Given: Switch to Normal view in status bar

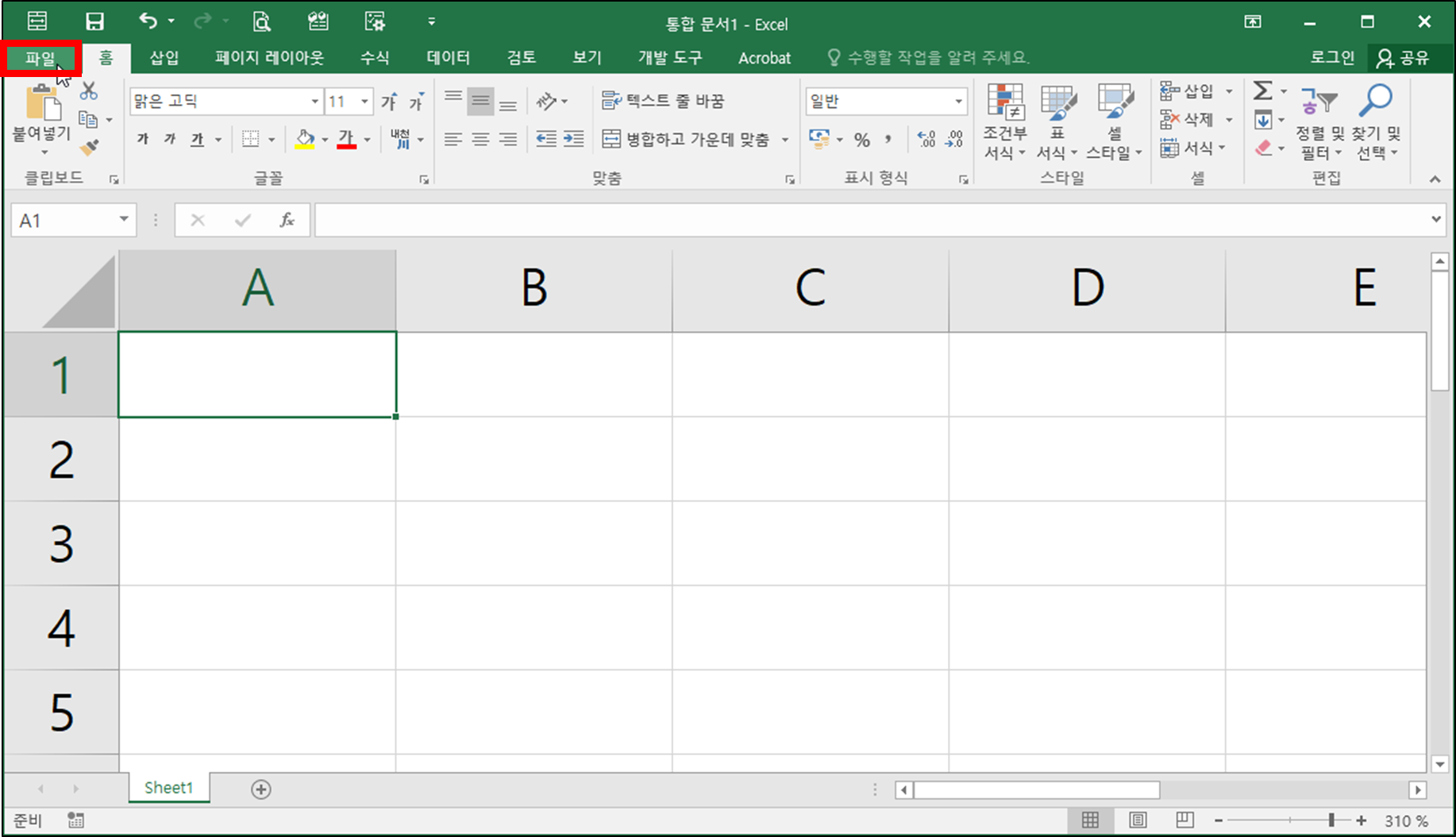Looking at the screenshot, I should [1091, 820].
